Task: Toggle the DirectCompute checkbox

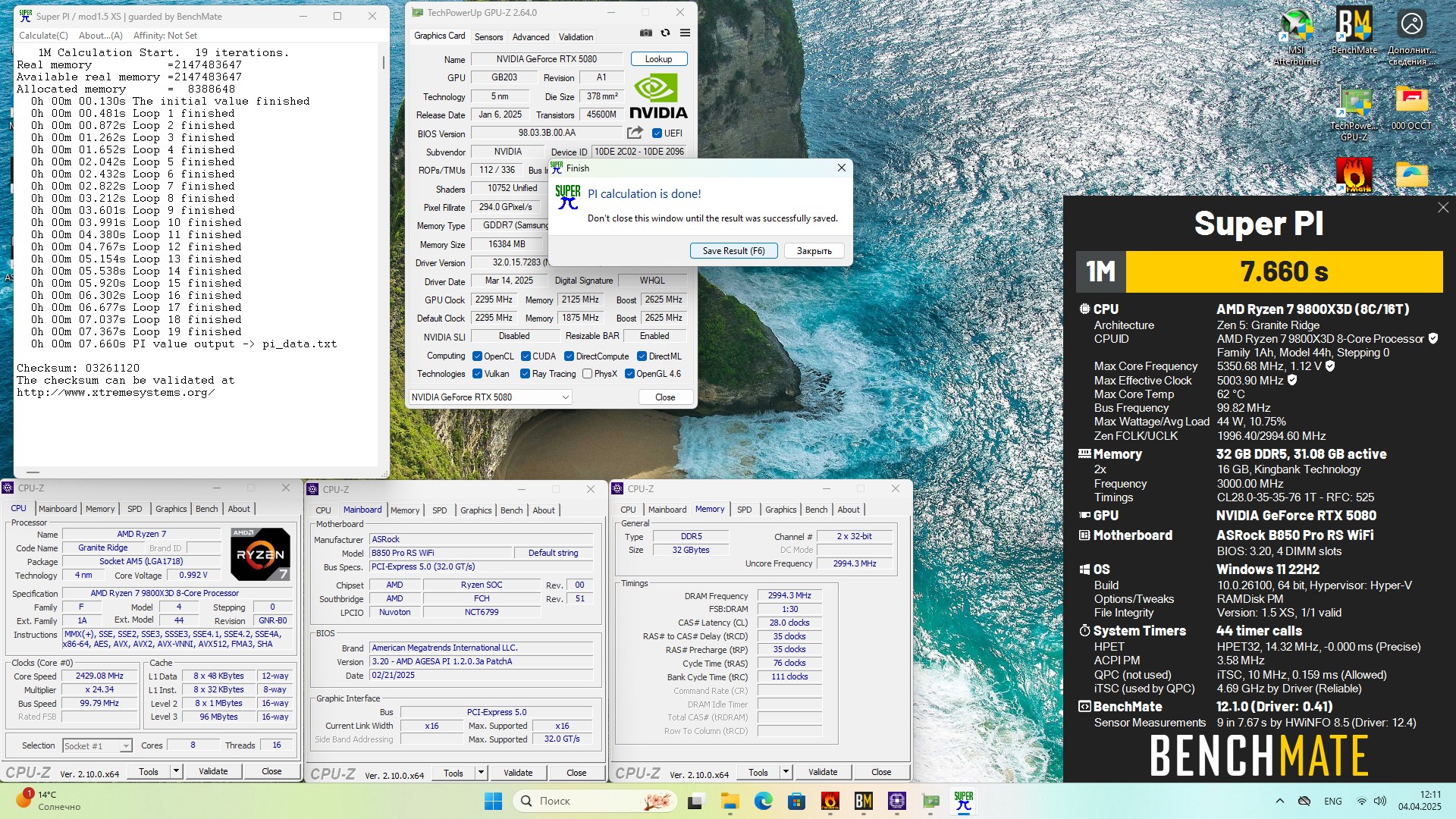Action: click(x=569, y=356)
